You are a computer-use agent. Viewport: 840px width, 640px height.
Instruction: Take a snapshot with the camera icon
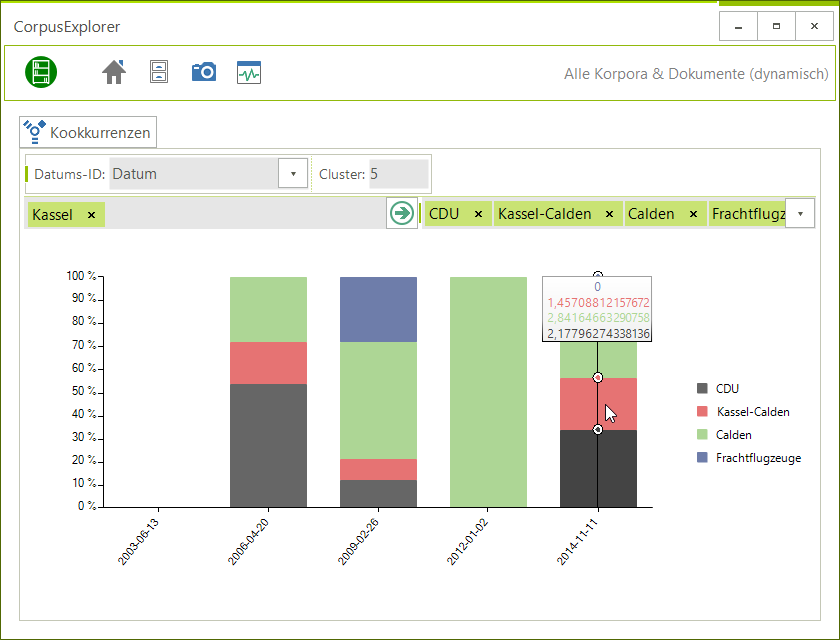click(x=204, y=72)
